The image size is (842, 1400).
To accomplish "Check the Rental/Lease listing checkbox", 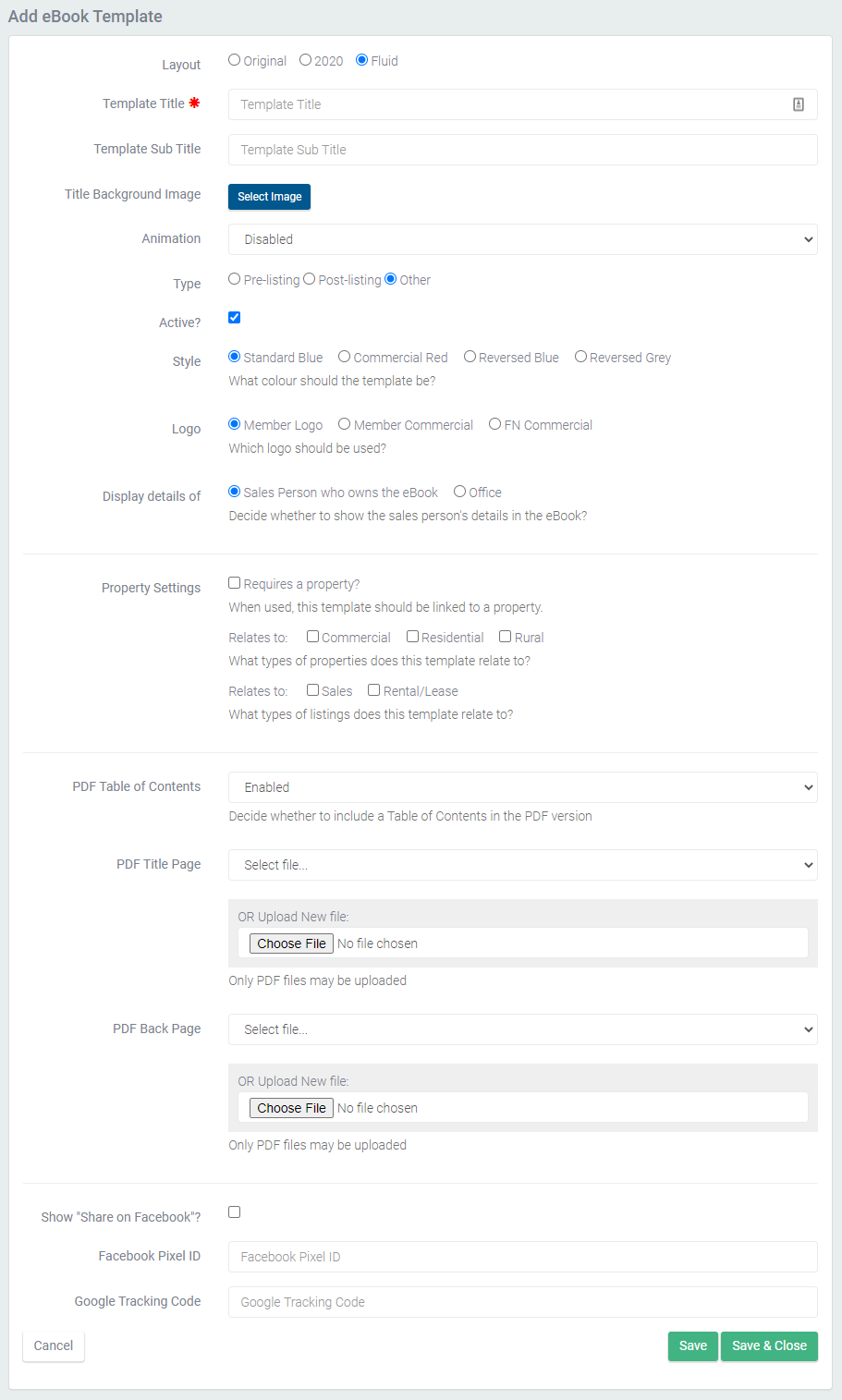I will pyautogui.click(x=374, y=690).
